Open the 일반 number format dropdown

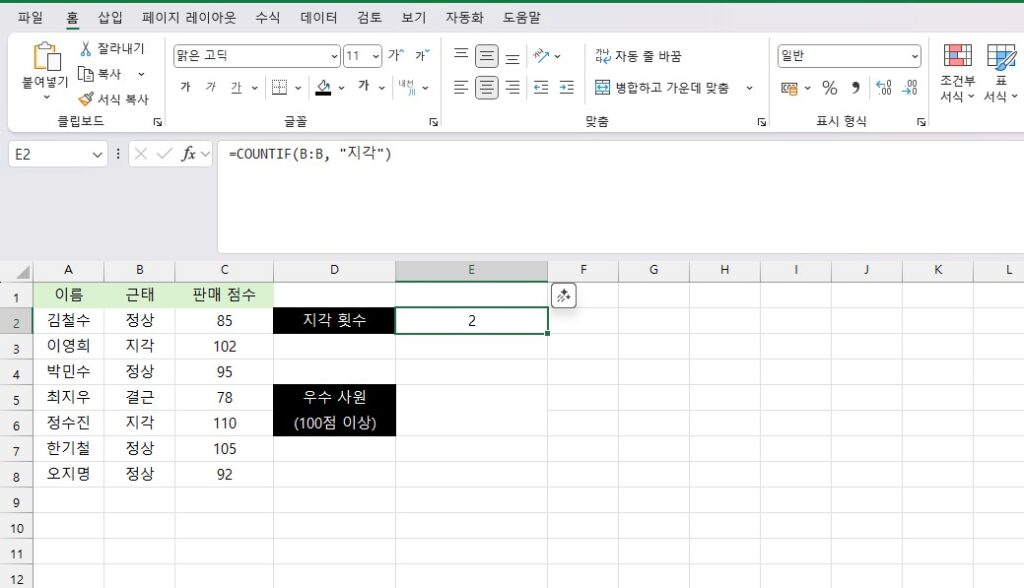(914, 56)
